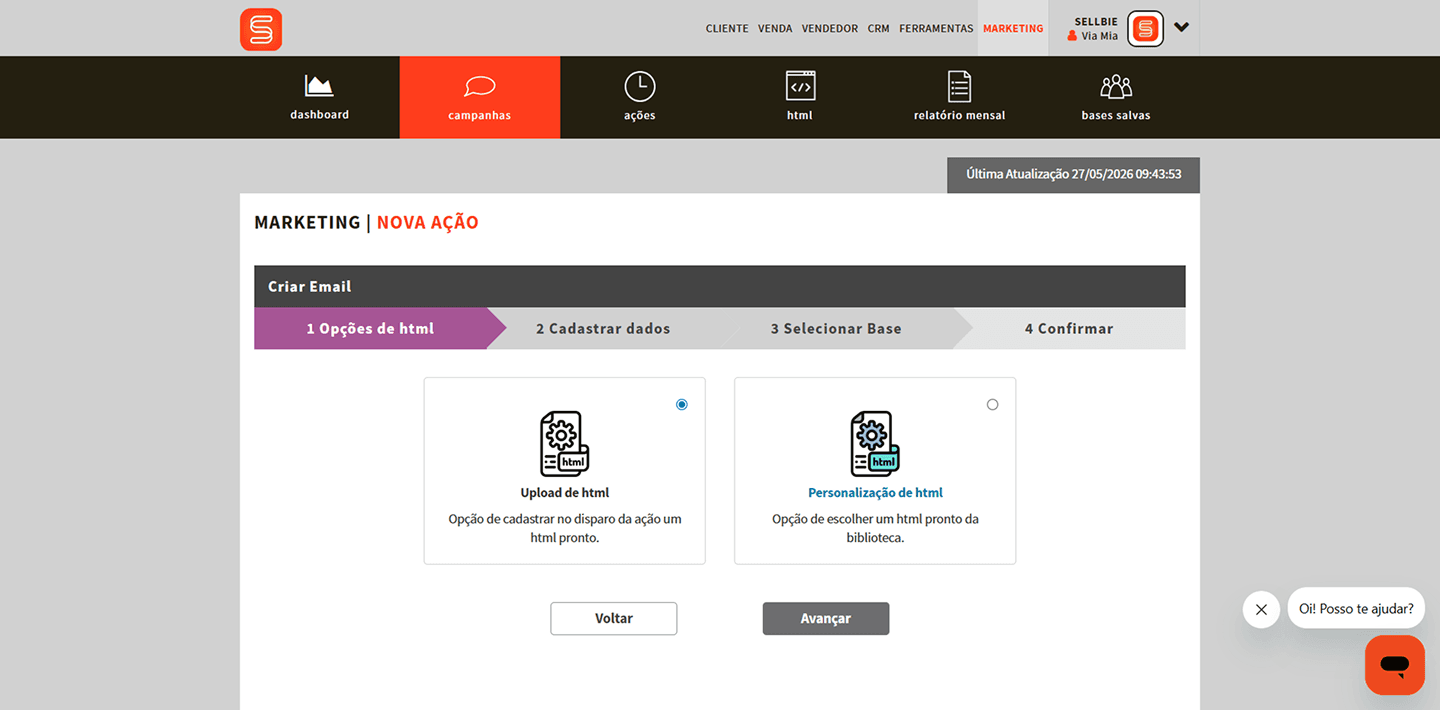
Task: Open the VENDA menu
Action: (x=775, y=29)
